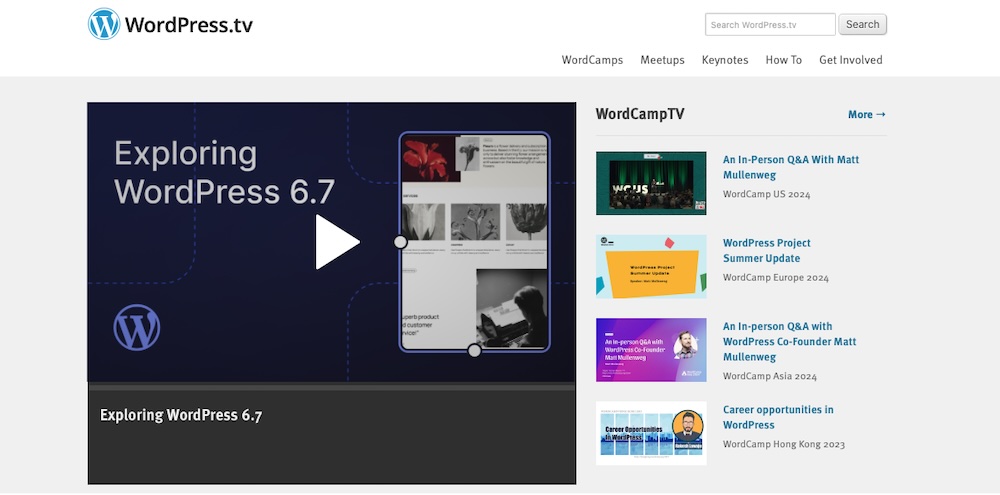Screen dimensions: 1000x495
Task: Click the Search WordPress.tv input field
Action: pyautogui.click(x=770, y=24)
